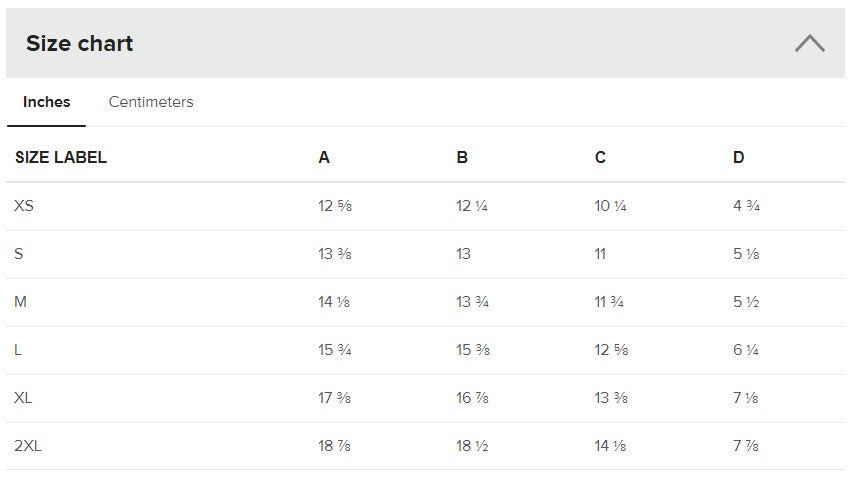Select the L size label
This screenshot has width=860, height=500.
[19, 350]
